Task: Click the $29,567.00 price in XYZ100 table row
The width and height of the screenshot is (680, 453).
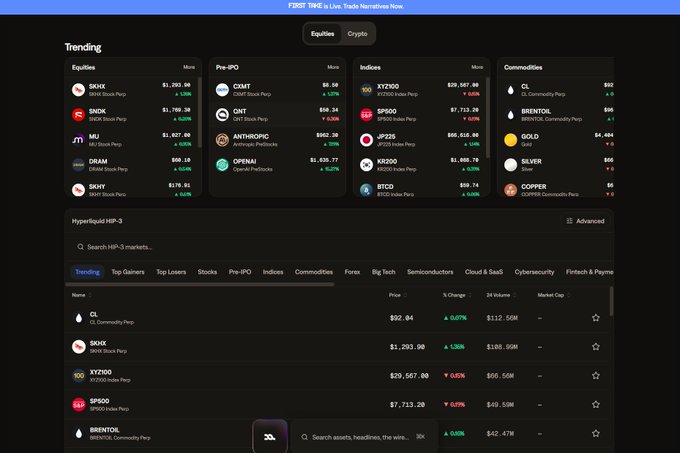Action: click(x=409, y=376)
